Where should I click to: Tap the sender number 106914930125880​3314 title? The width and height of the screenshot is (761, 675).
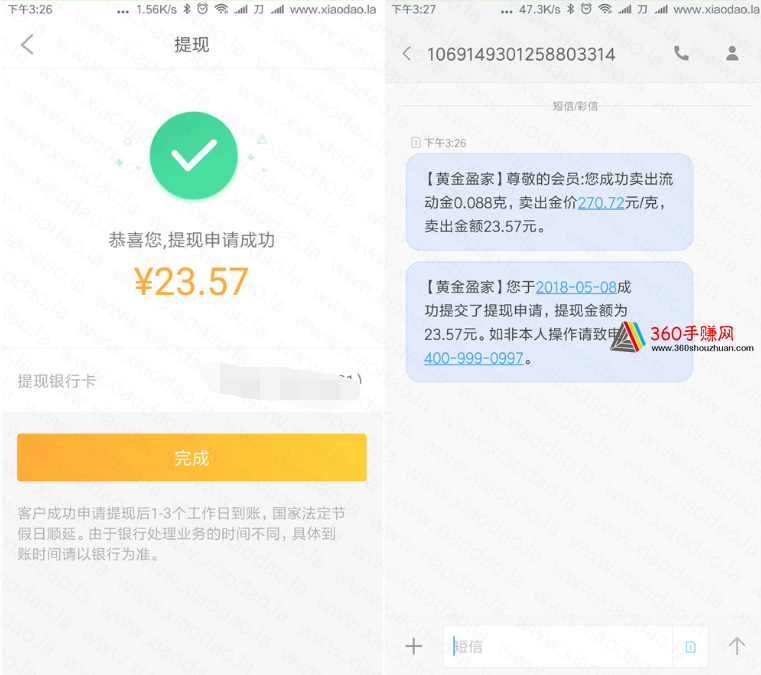[521, 54]
